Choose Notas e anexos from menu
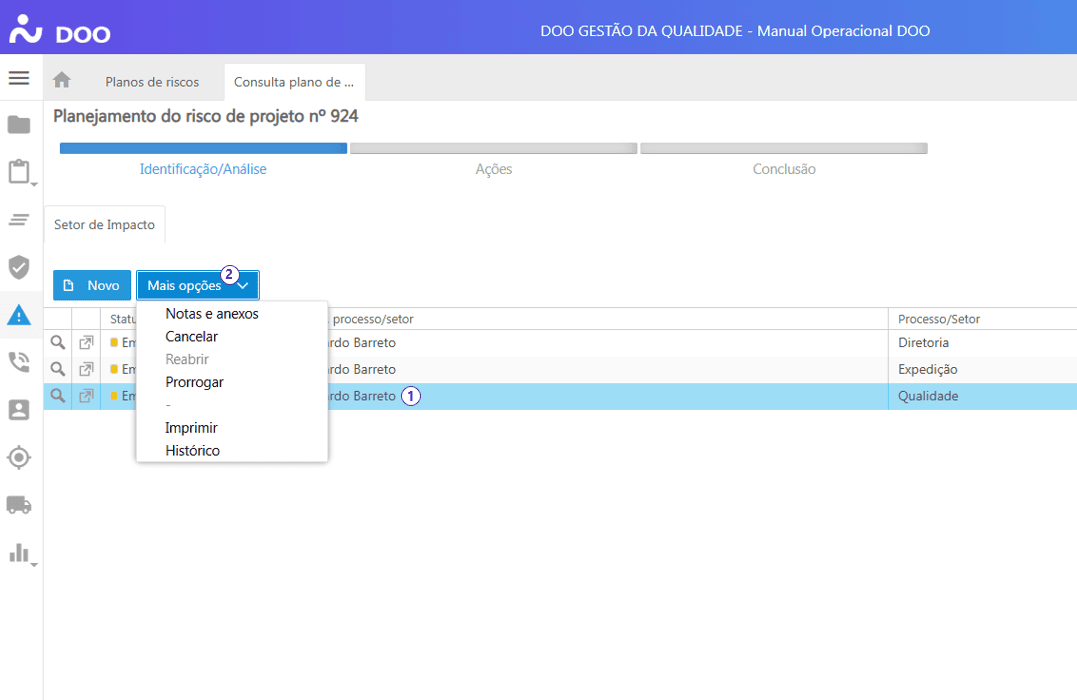This screenshot has height=700, width=1077. pyautogui.click(x=212, y=314)
